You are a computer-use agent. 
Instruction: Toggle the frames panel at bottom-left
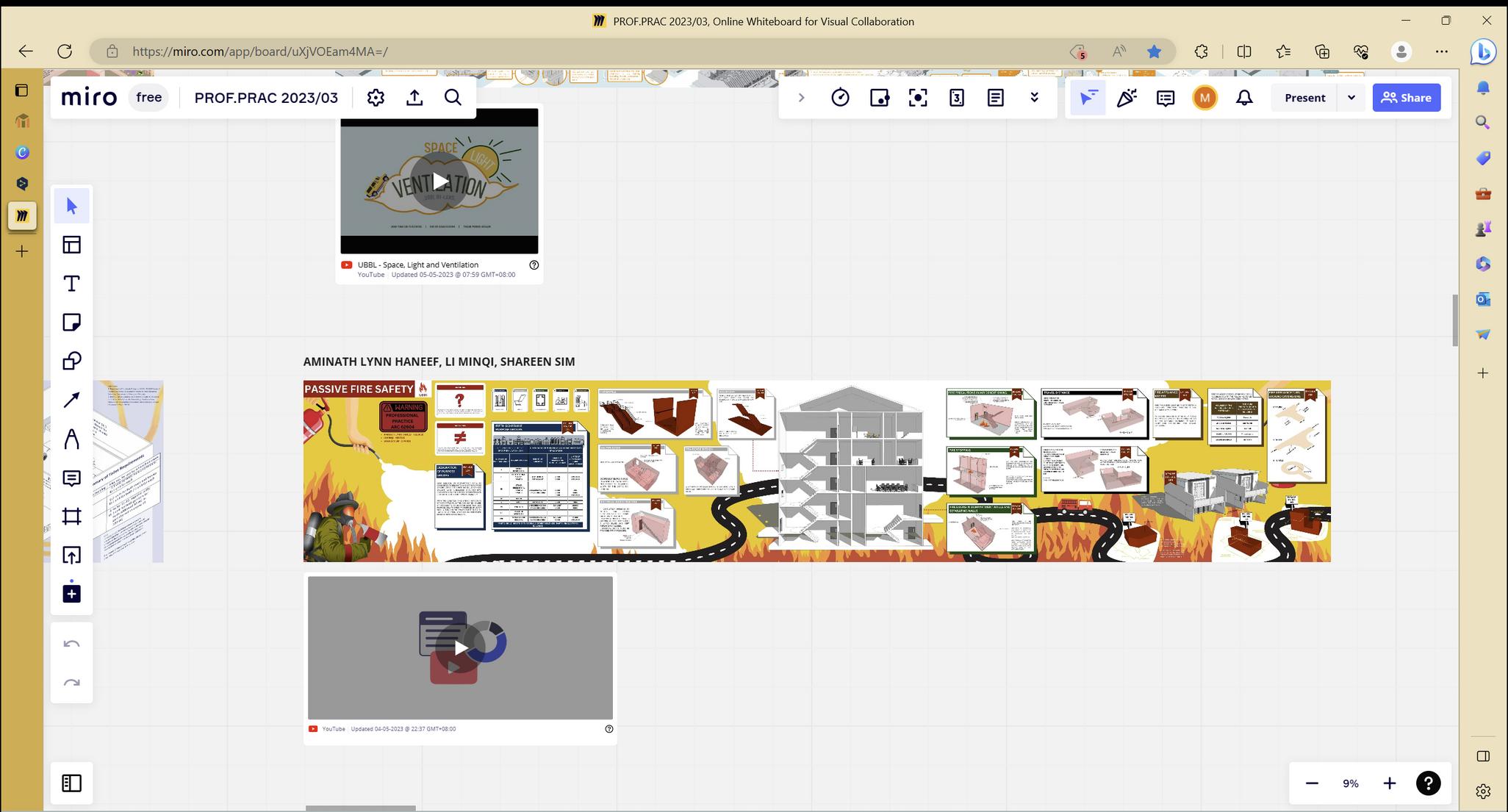click(x=71, y=783)
